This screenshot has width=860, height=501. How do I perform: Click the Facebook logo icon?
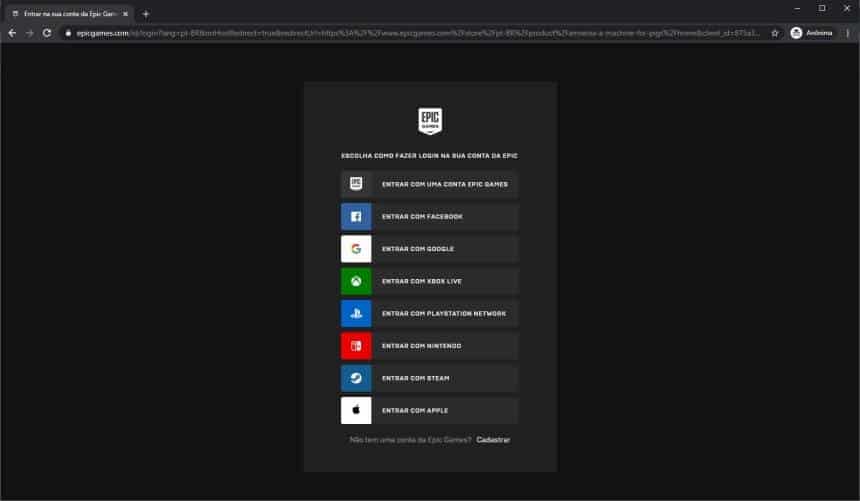click(356, 216)
